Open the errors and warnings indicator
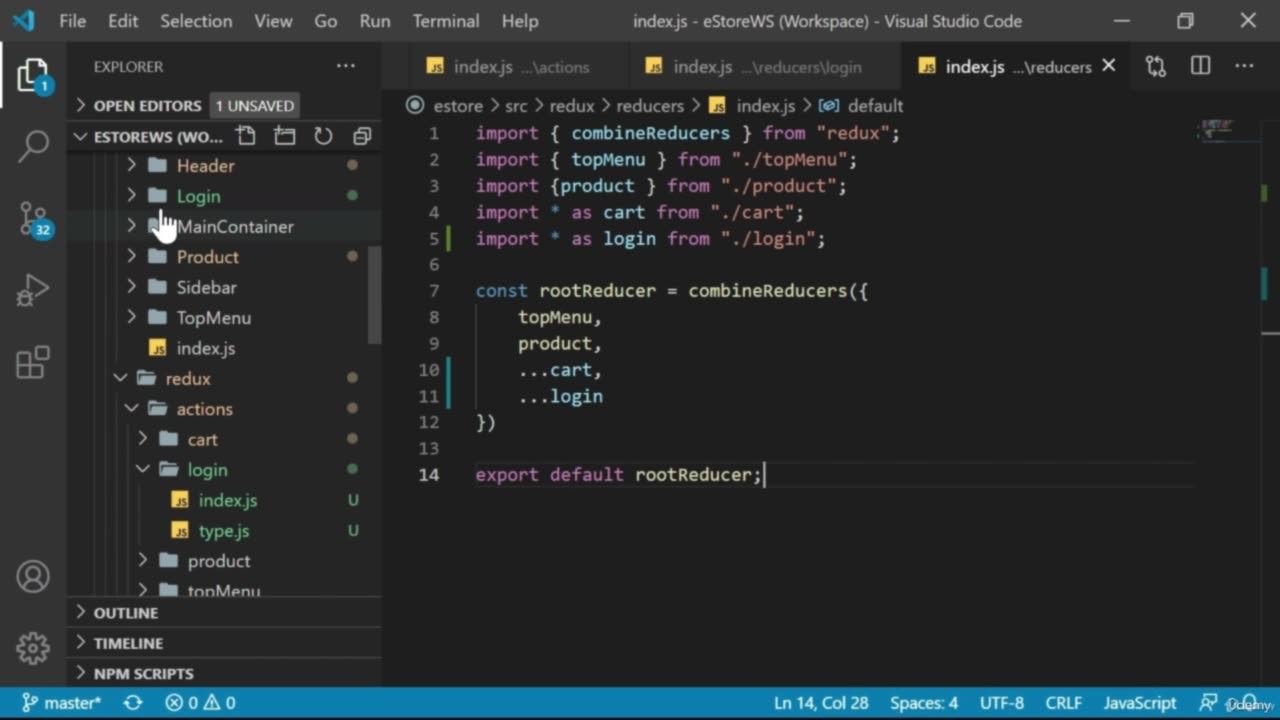 coord(200,703)
